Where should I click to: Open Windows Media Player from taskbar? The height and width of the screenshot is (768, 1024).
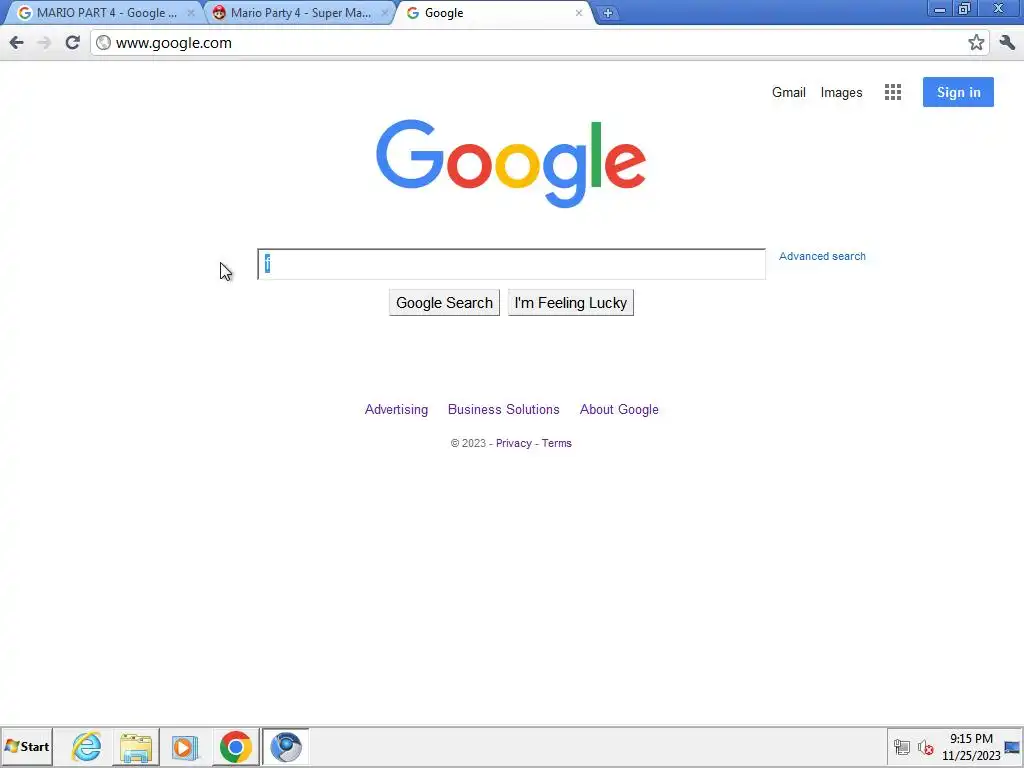click(185, 746)
